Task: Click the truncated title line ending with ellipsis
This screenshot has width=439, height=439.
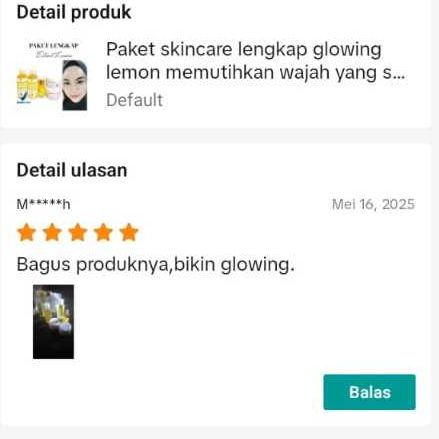Action: coord(255,72)
